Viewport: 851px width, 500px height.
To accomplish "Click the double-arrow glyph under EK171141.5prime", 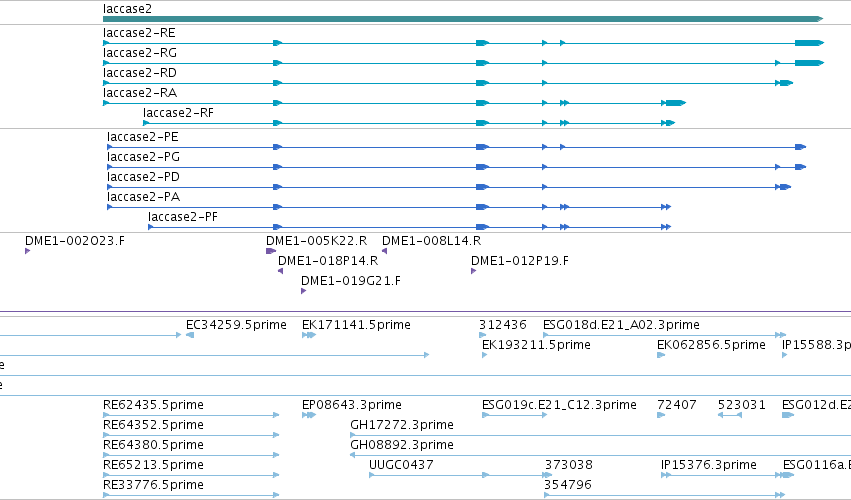I will pos(309,335).
